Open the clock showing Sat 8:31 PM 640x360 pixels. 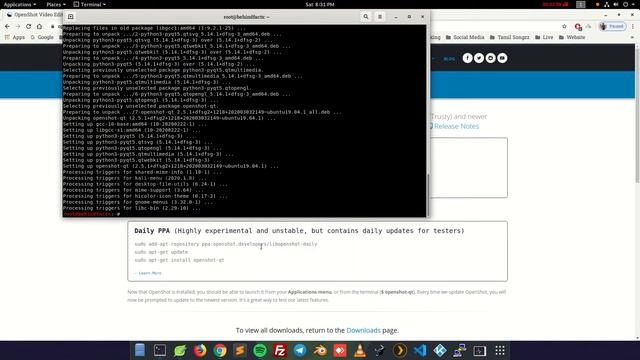pos(320,4)
